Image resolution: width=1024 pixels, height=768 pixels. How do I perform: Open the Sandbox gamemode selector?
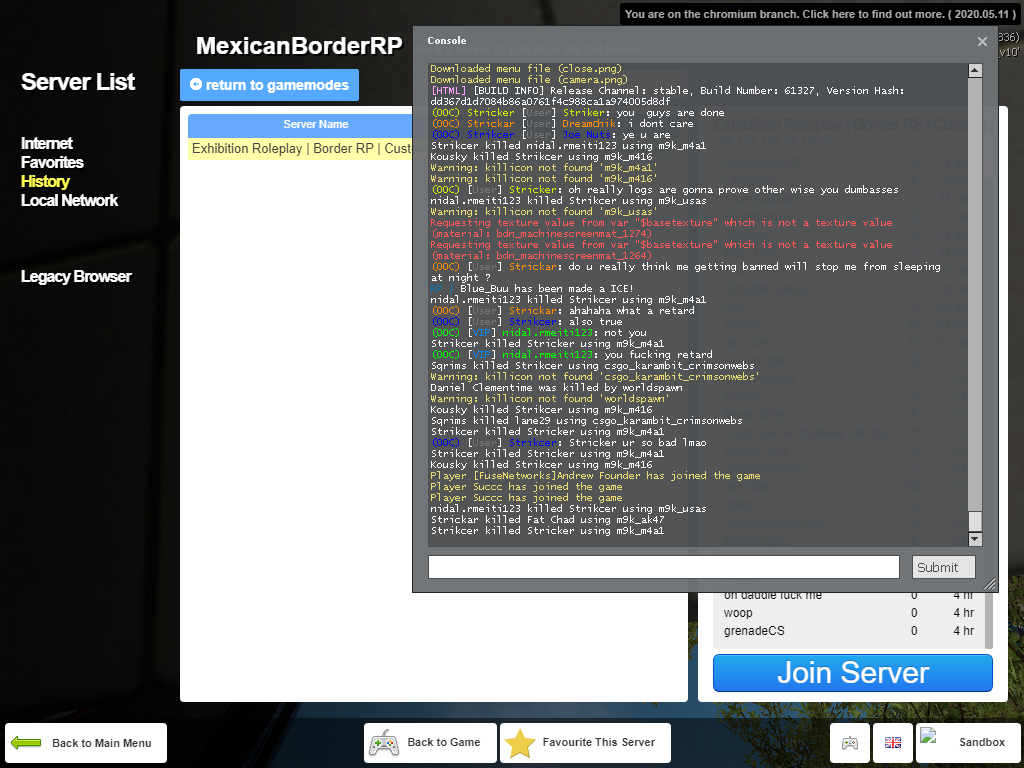point(968,743)
